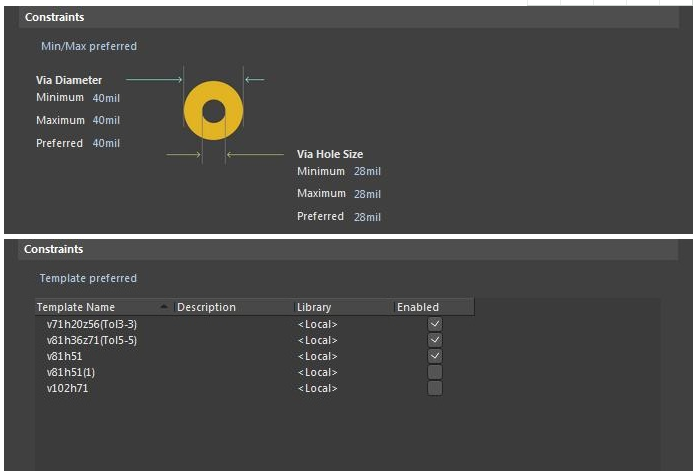The width and height of the screenshot is (699, 475).
Task: Edit the Via Hole Size Preferred value
Action: pos(367,216)
